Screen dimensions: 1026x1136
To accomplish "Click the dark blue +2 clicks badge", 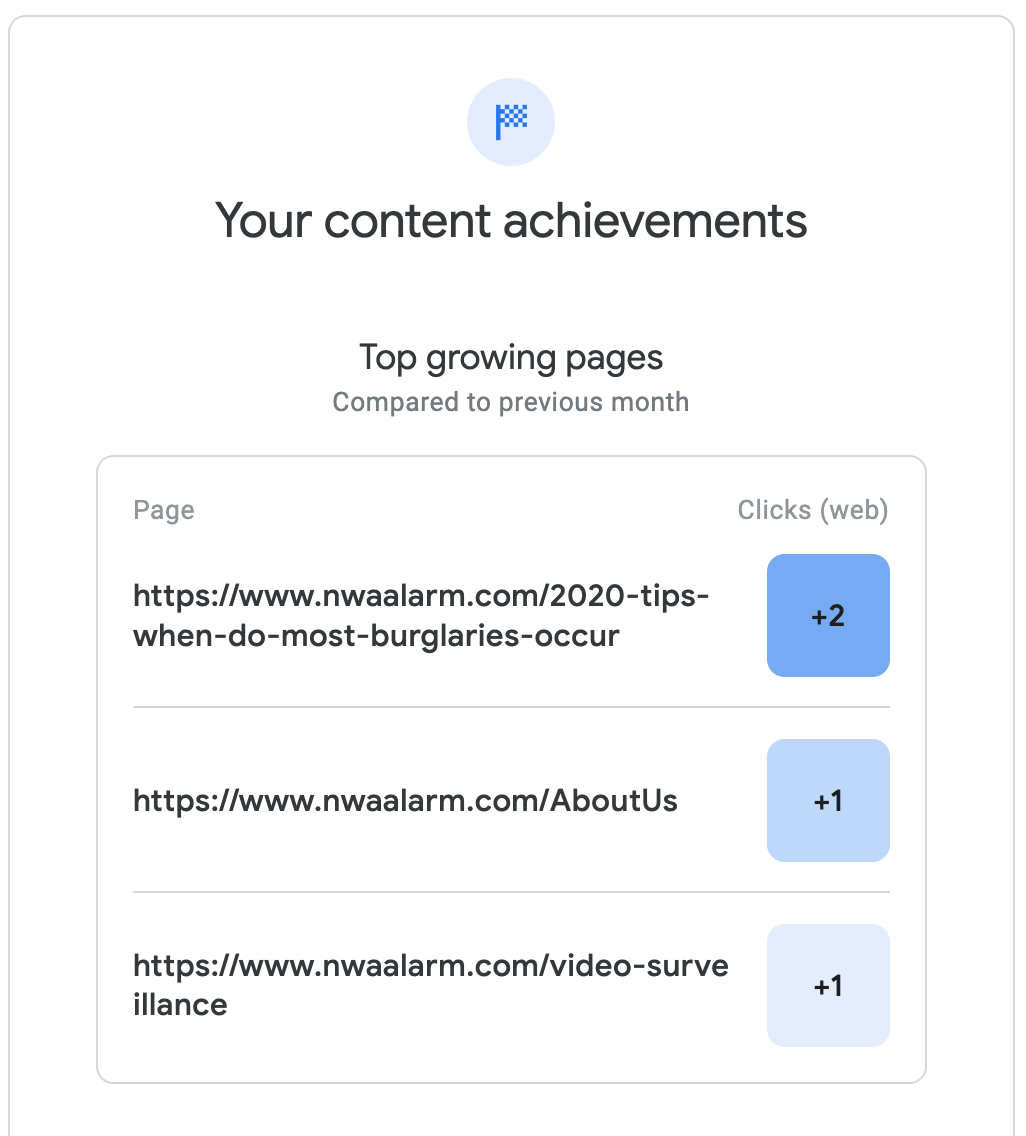I will point(828,616).
